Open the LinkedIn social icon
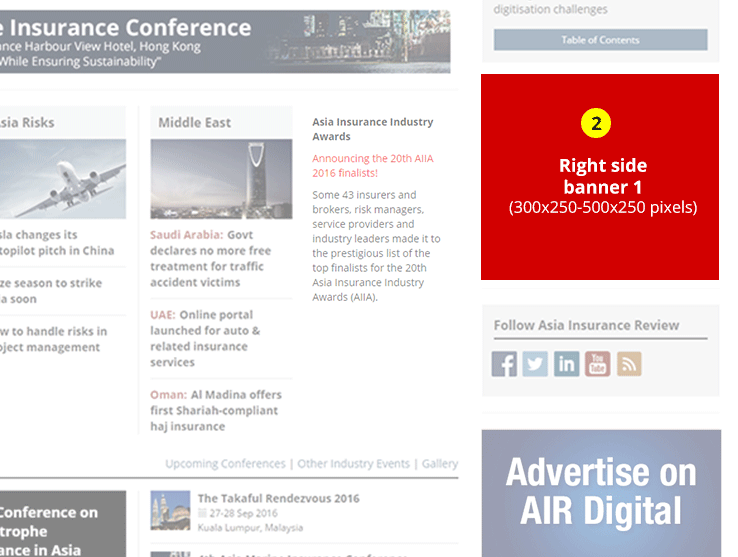The width and height of the screenshot is (738, 557). coord(567,364)
